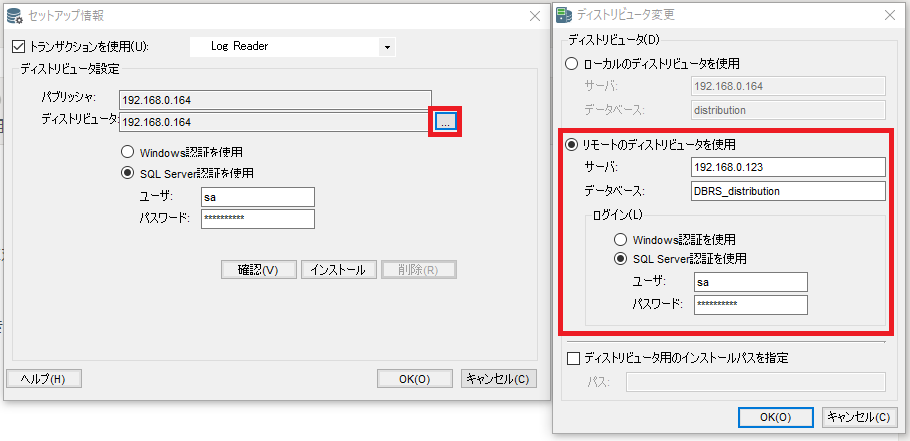Click the local サーバ field 192.168.0.164
Image resolution: width=910 pixels, height=441 pixels.
(789, 86)
